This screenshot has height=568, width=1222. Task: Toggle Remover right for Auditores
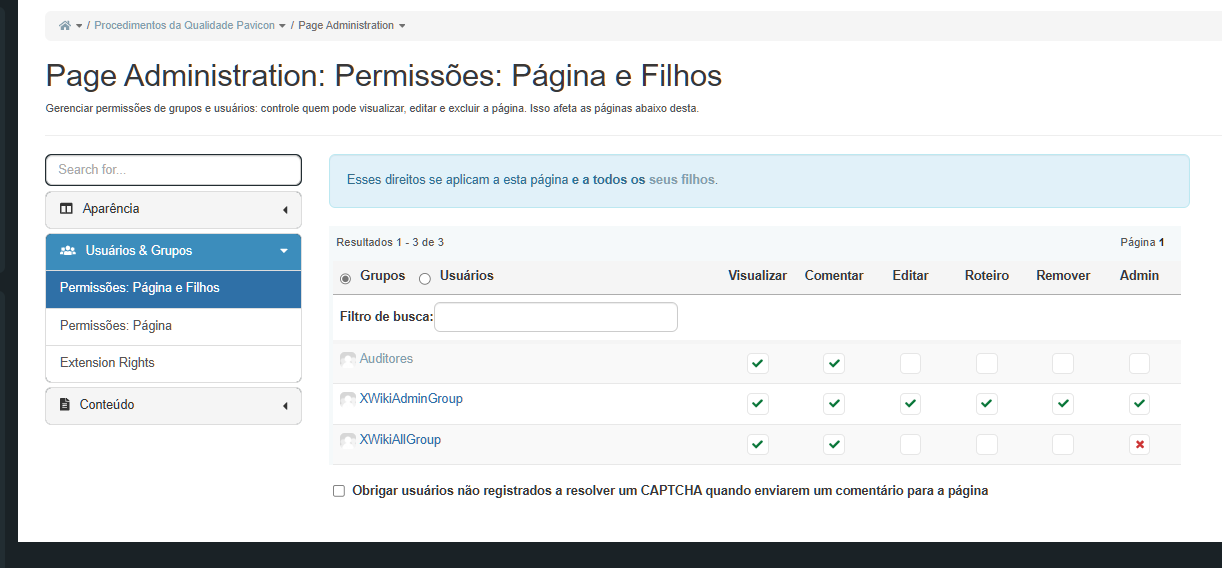(1063, 363)
